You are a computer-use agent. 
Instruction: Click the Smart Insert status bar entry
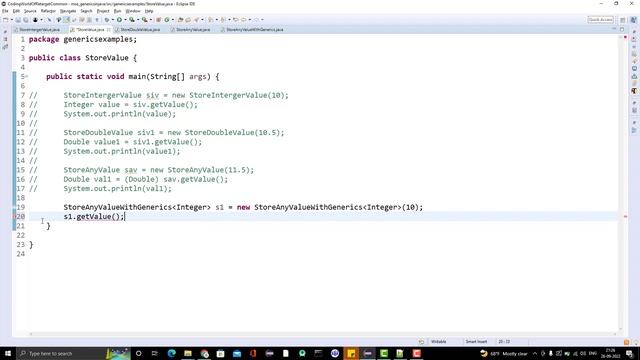[476, 342]
